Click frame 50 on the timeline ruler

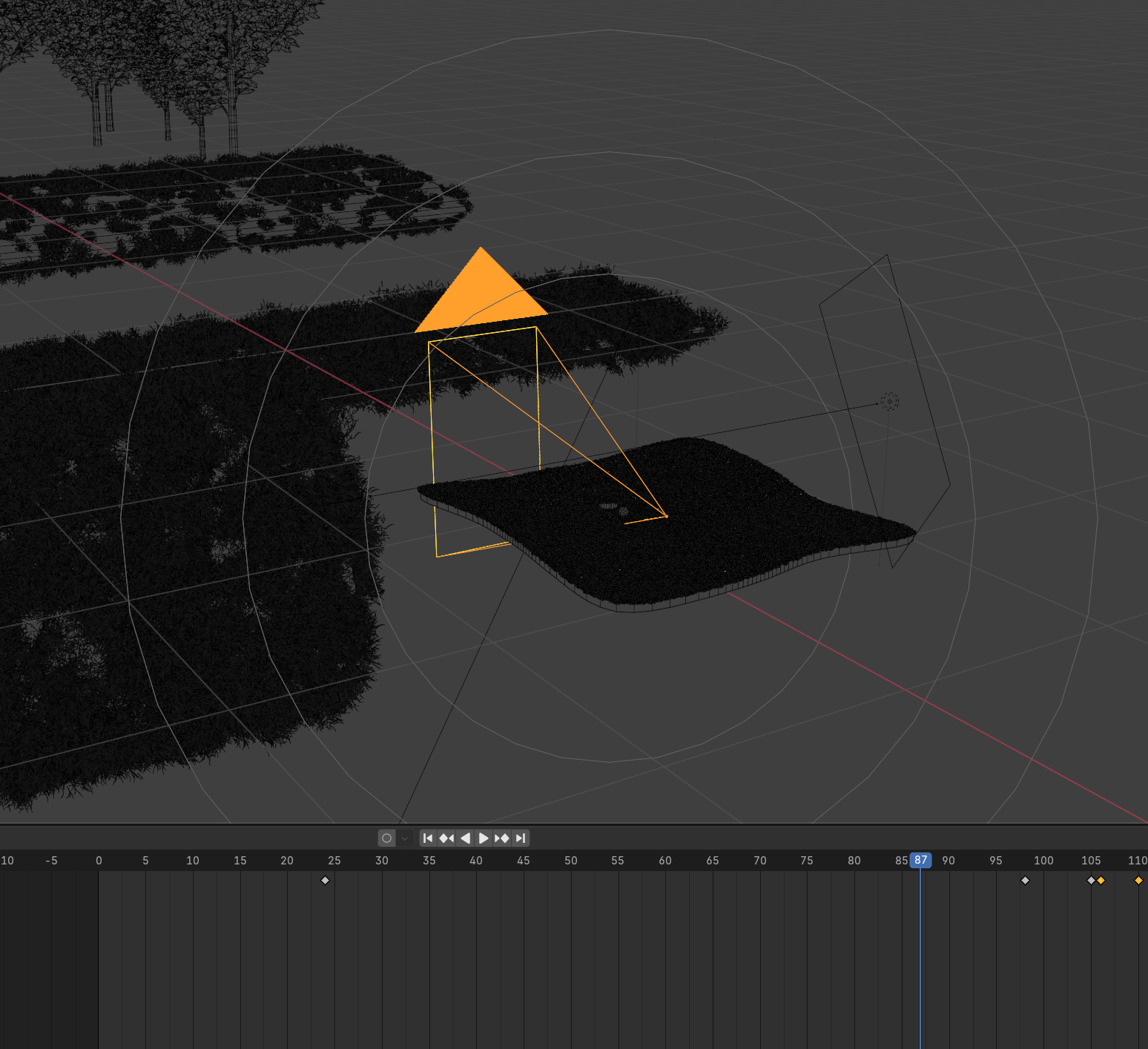point(570,860)
